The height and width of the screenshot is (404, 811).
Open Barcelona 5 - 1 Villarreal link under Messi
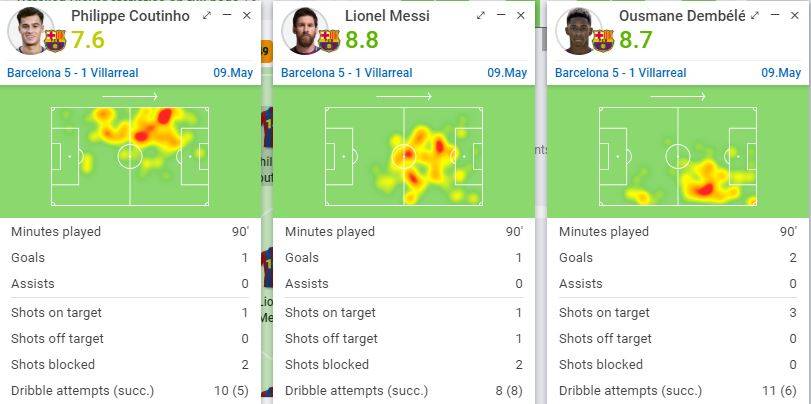click(x=346, y=73)
